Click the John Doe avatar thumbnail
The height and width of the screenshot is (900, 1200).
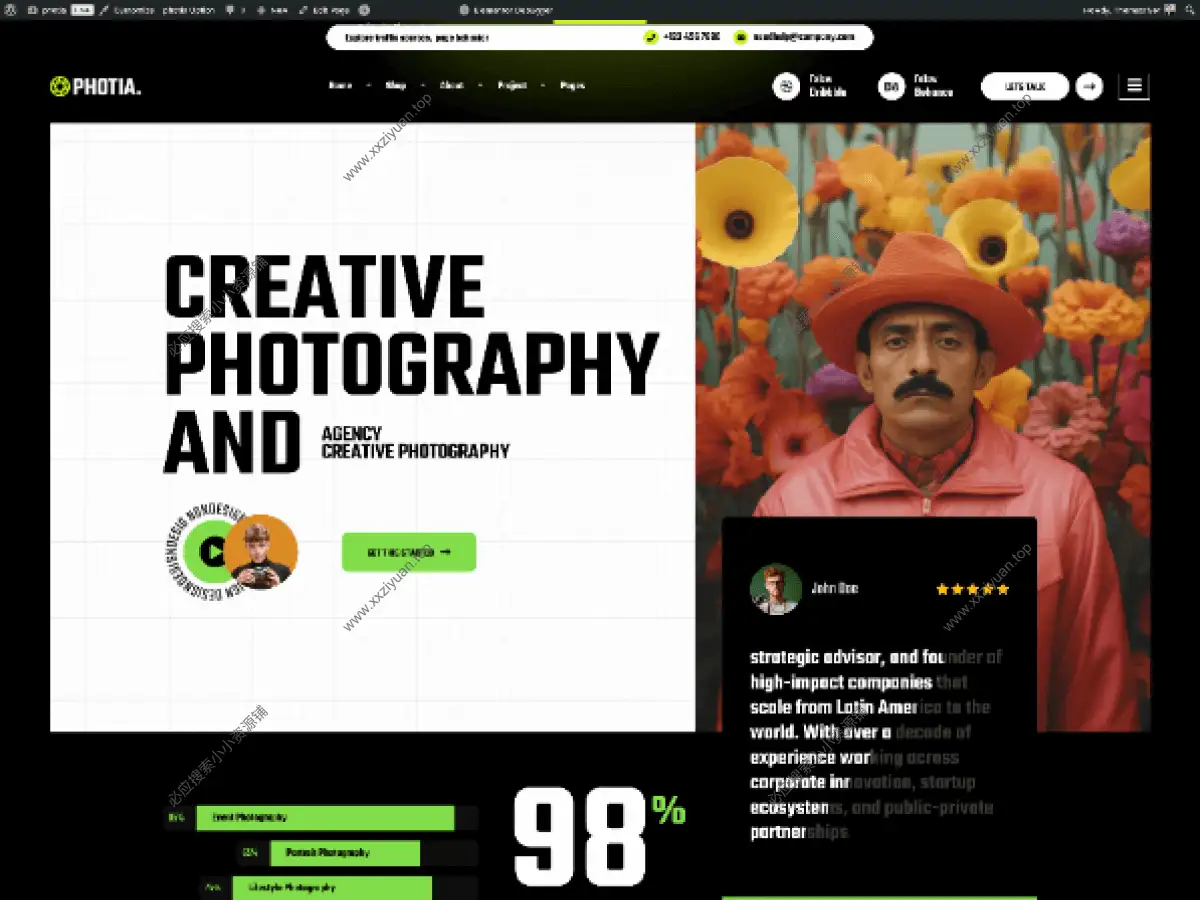775,589
